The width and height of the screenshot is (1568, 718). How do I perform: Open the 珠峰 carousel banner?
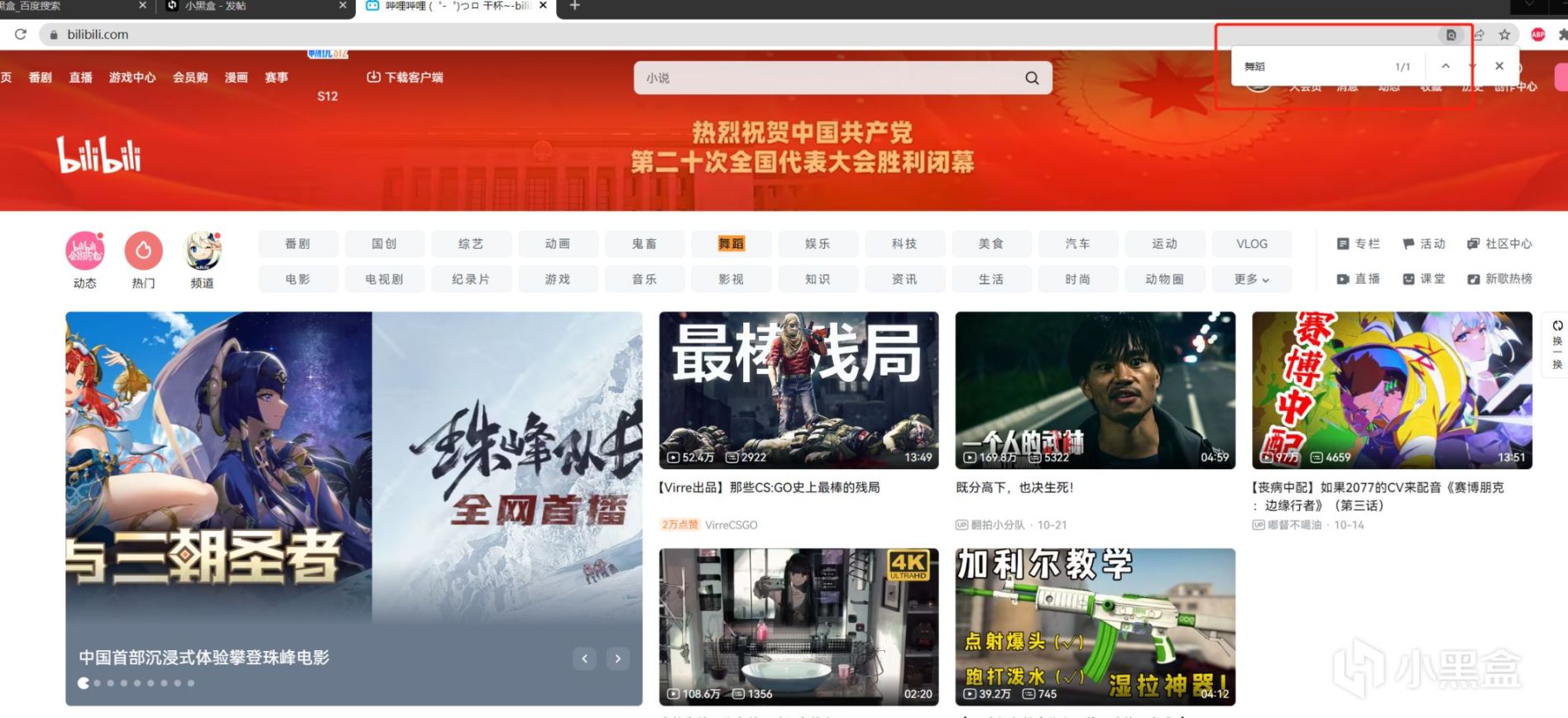click(x=354, y=508)
